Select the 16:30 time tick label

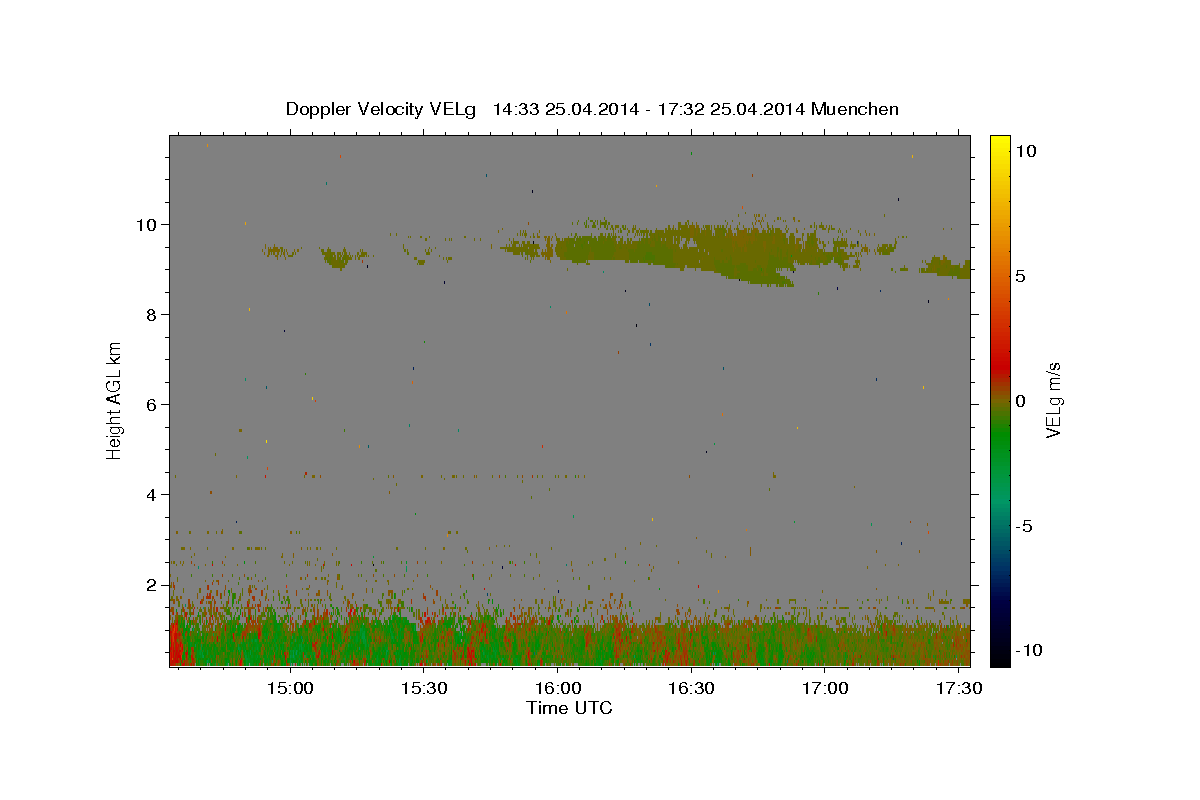point(692,688)
